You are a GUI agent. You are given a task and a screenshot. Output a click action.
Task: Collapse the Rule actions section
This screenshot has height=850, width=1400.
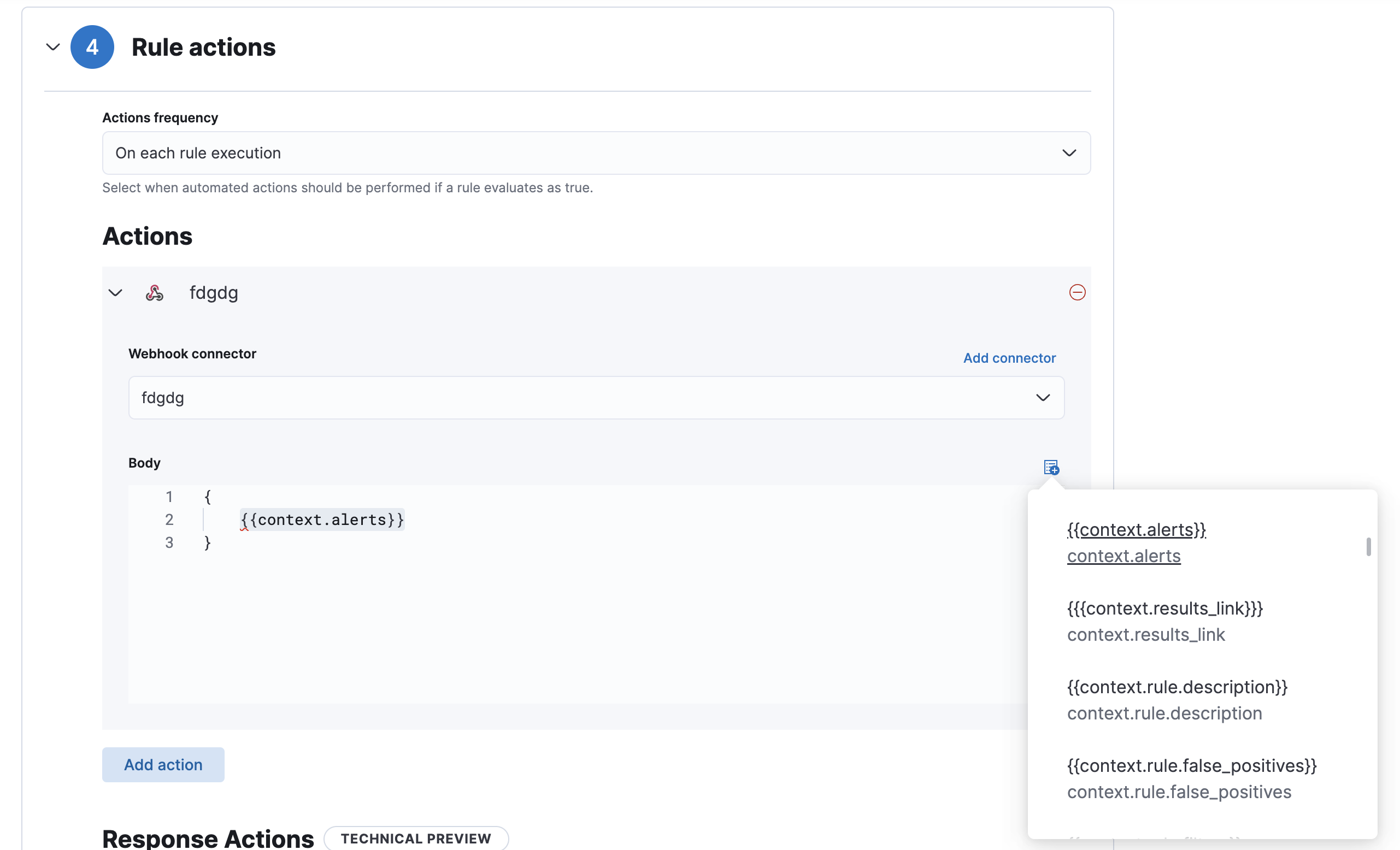[x=52, y=47]
